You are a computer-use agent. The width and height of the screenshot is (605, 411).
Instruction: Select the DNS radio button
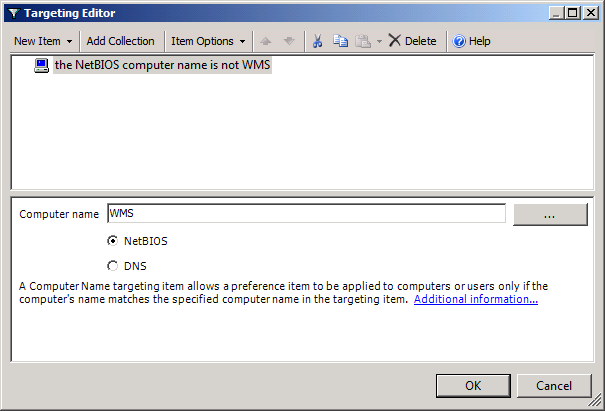coord(112,266)
